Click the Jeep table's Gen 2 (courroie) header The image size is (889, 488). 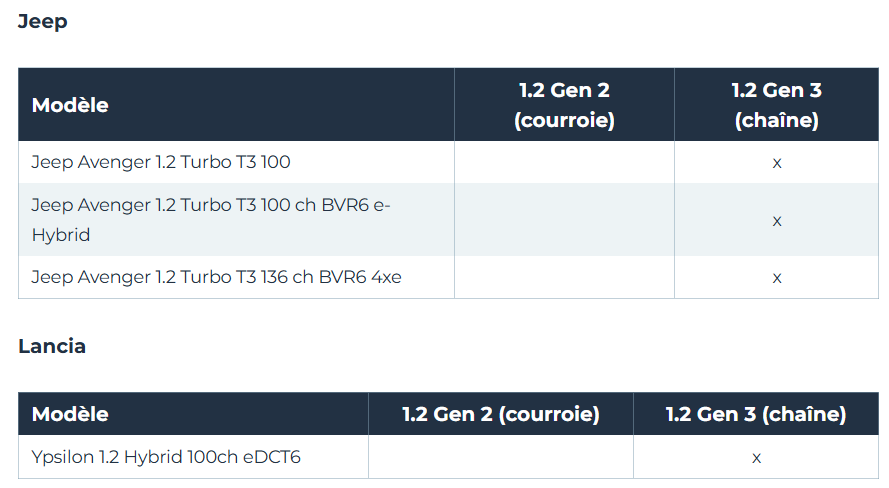point(564,105)
